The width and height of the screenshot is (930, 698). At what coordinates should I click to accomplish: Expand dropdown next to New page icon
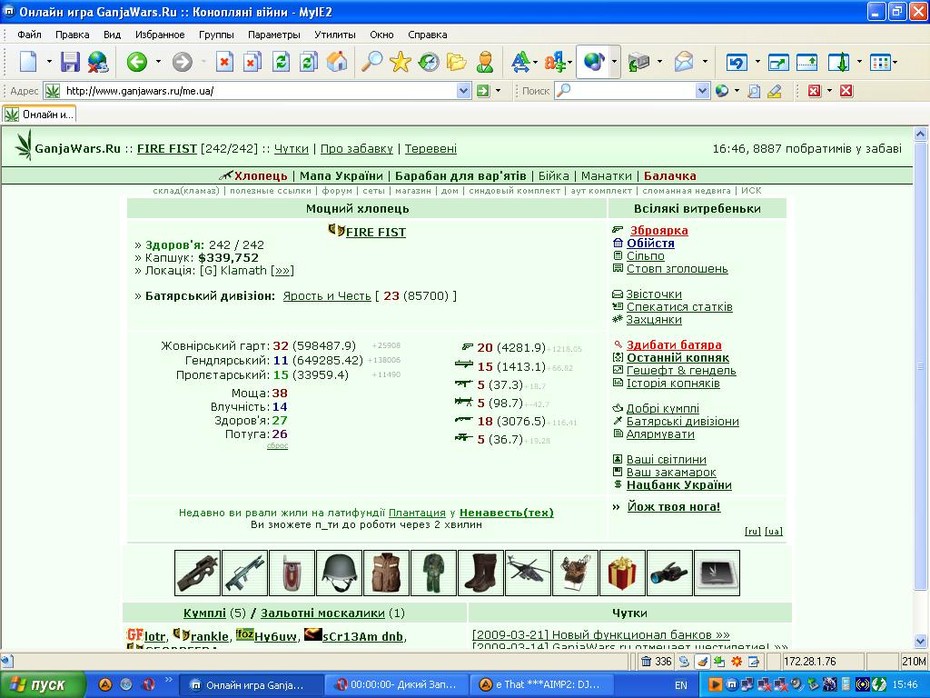pyautogui.click(x=49, y=62)
